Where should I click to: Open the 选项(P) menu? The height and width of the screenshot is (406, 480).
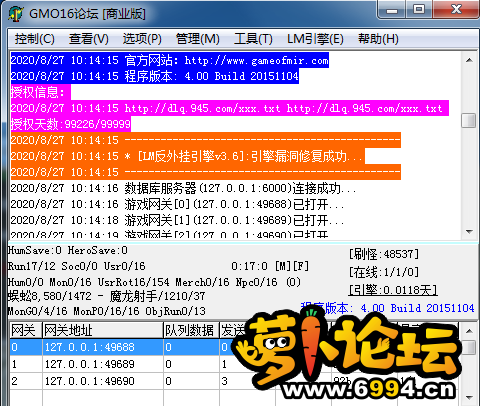click(x=142, y=39)
